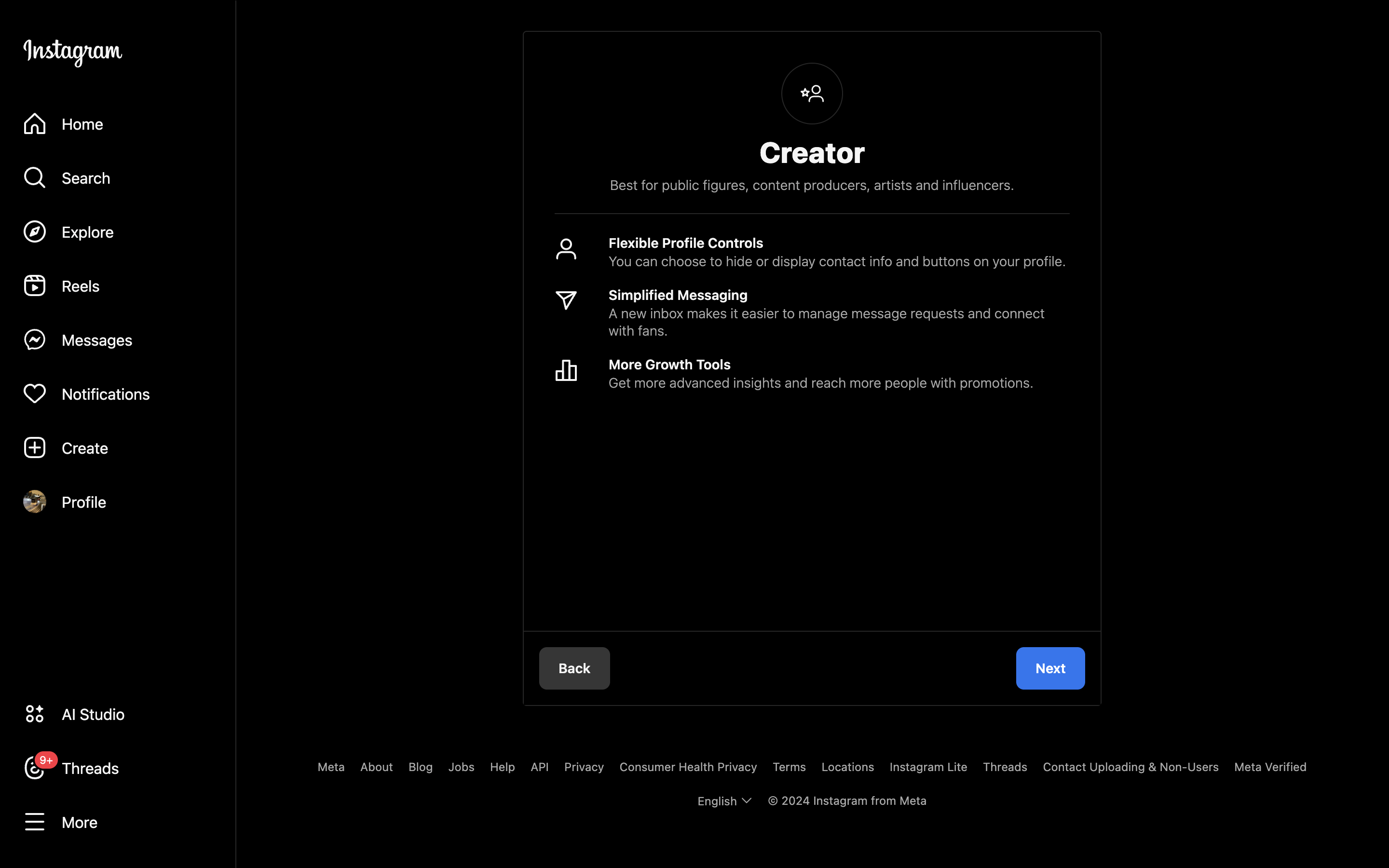
Task: Click the Back button
Action: pos(574,668)
